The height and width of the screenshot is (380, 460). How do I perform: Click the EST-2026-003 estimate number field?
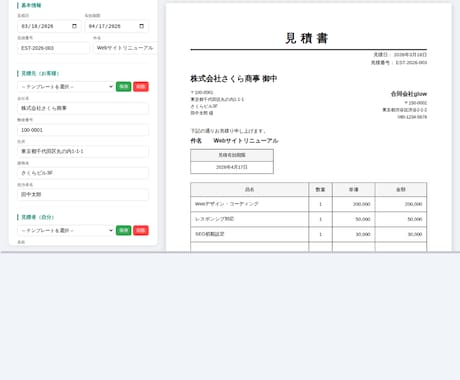tap(53, 48)
